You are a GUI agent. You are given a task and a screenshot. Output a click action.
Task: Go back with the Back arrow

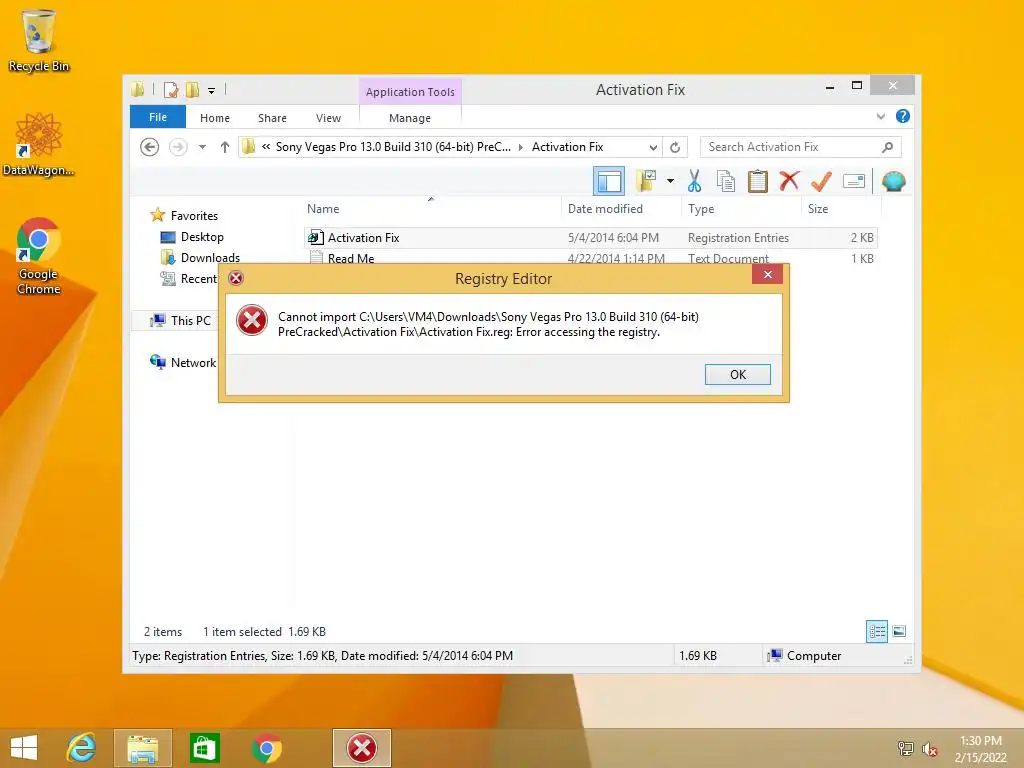[x=150, y=147]
